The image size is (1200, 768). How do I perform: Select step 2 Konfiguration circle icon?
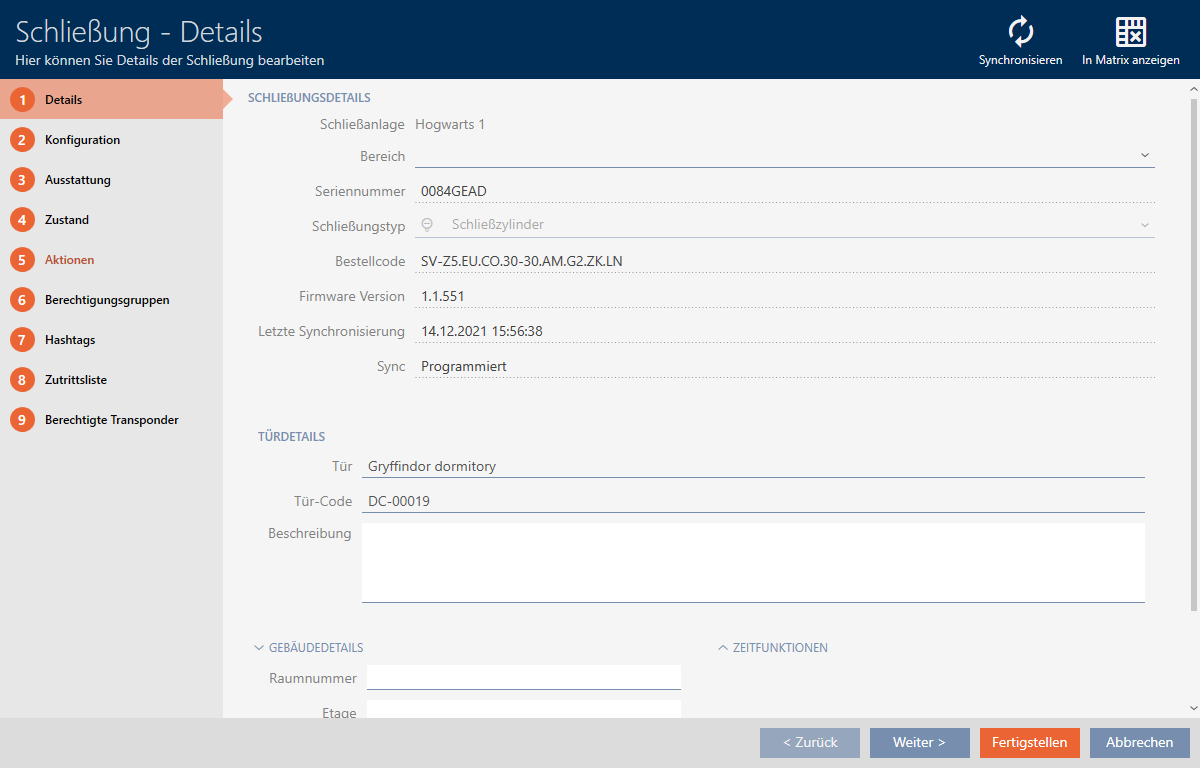23,140
